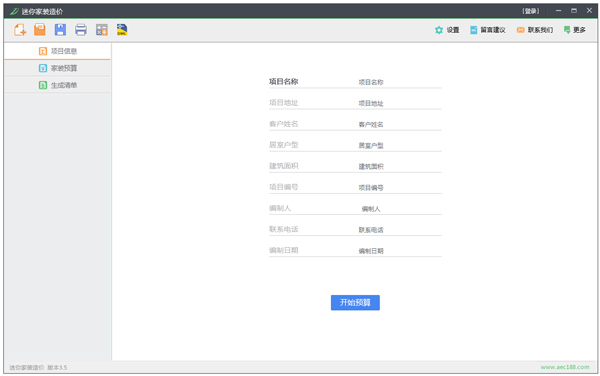Switch to the 家装预算 tab

tap(57, 68)
